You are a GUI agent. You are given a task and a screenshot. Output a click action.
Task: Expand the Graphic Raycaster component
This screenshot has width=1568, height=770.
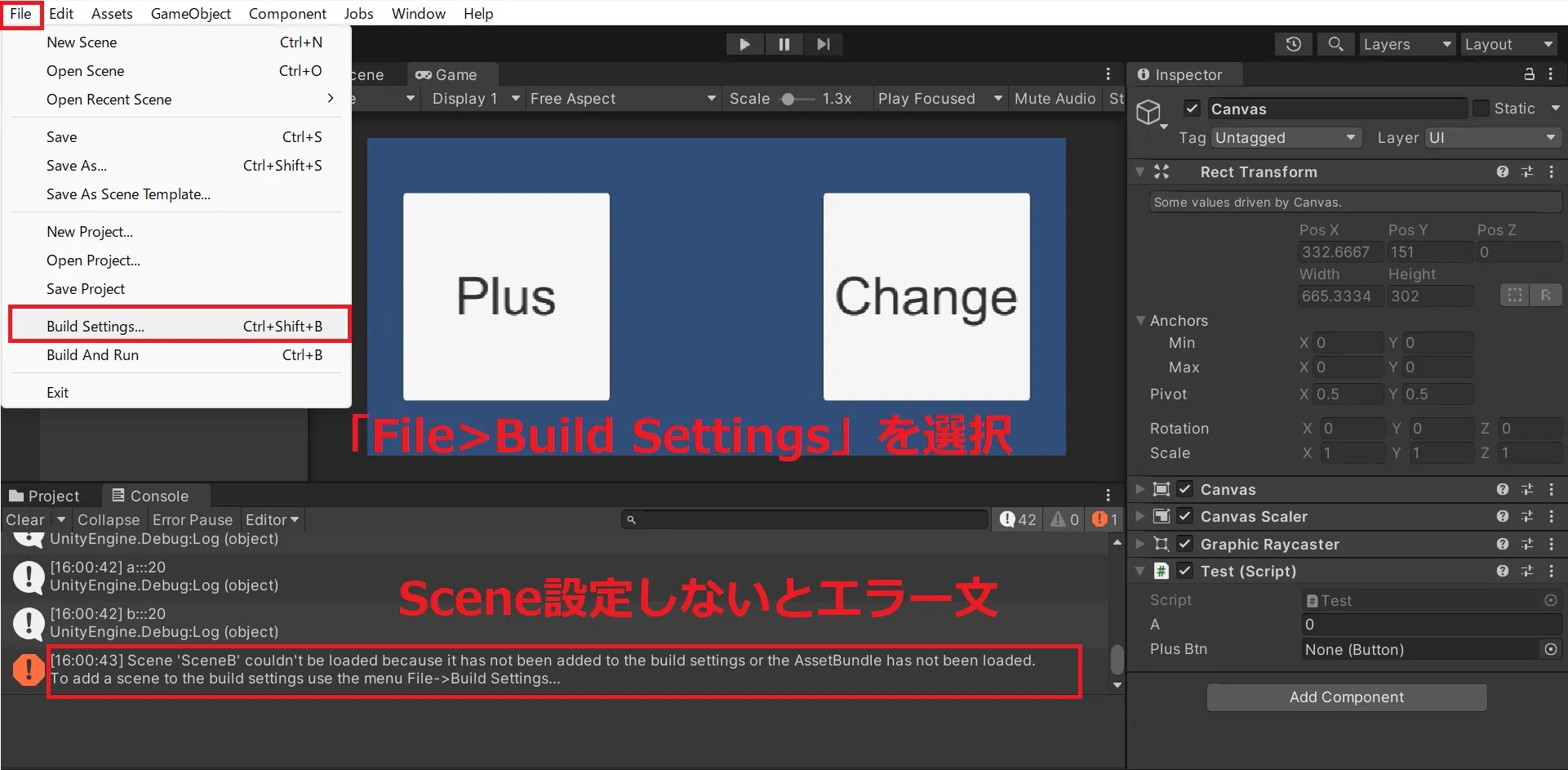click(x=1140, y=544)
